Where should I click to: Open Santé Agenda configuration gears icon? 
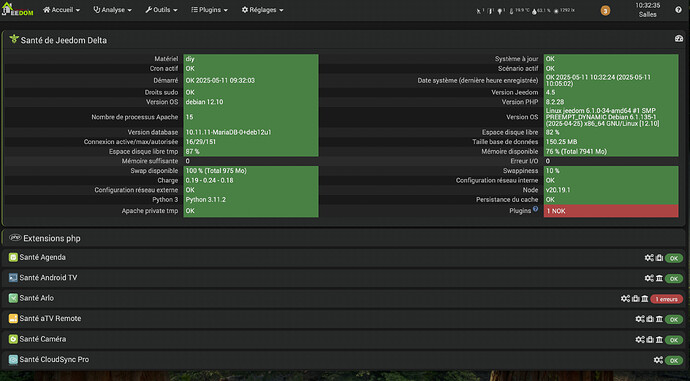649,258
